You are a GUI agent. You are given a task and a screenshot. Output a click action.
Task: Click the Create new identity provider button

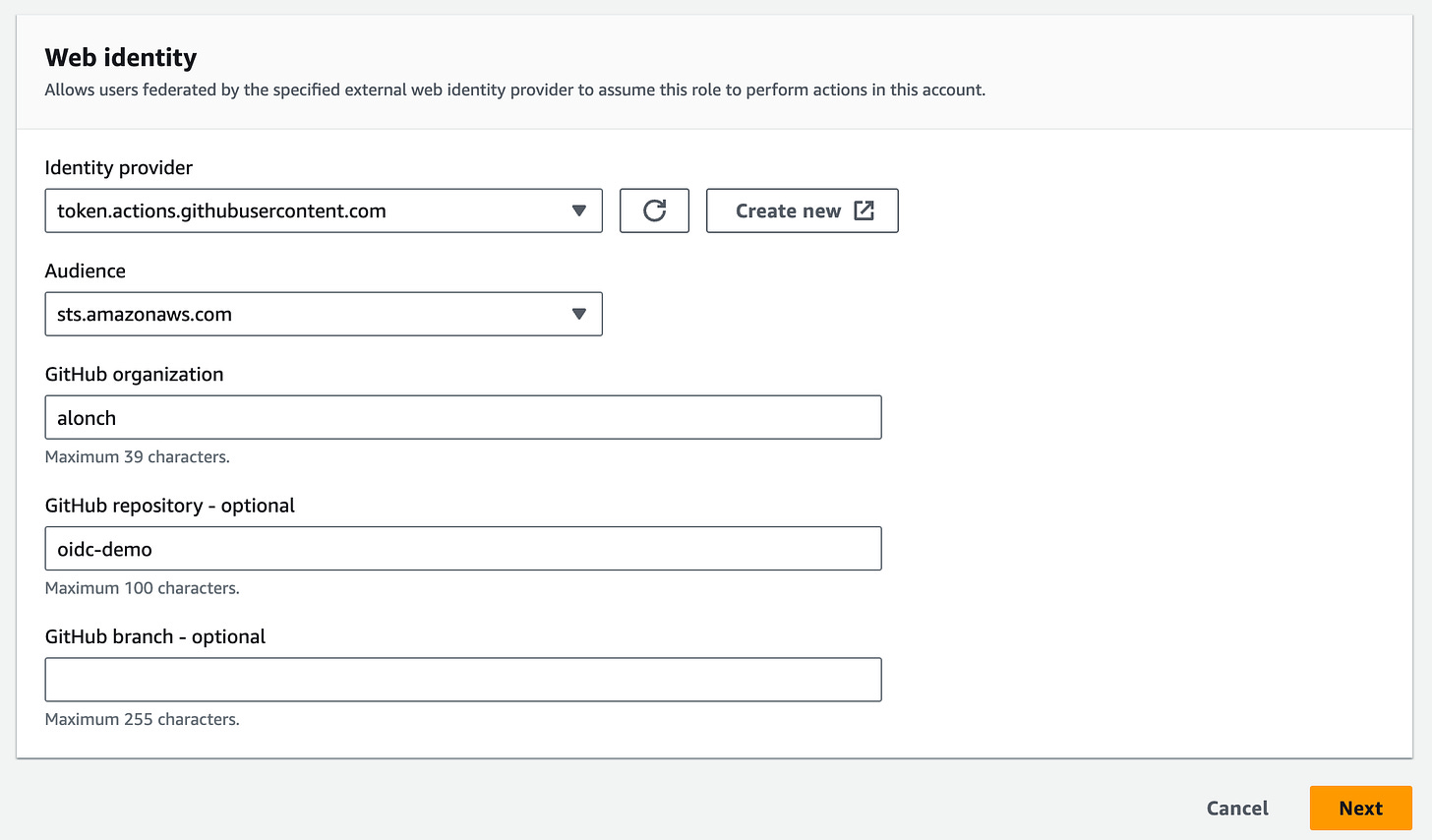coord(802,210)
